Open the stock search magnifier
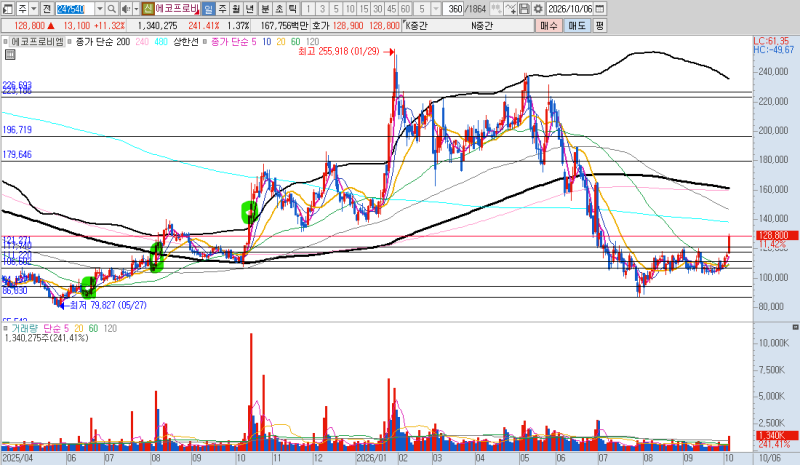The width and height of the screenshot is (800, 465). [x=112, y=9]
